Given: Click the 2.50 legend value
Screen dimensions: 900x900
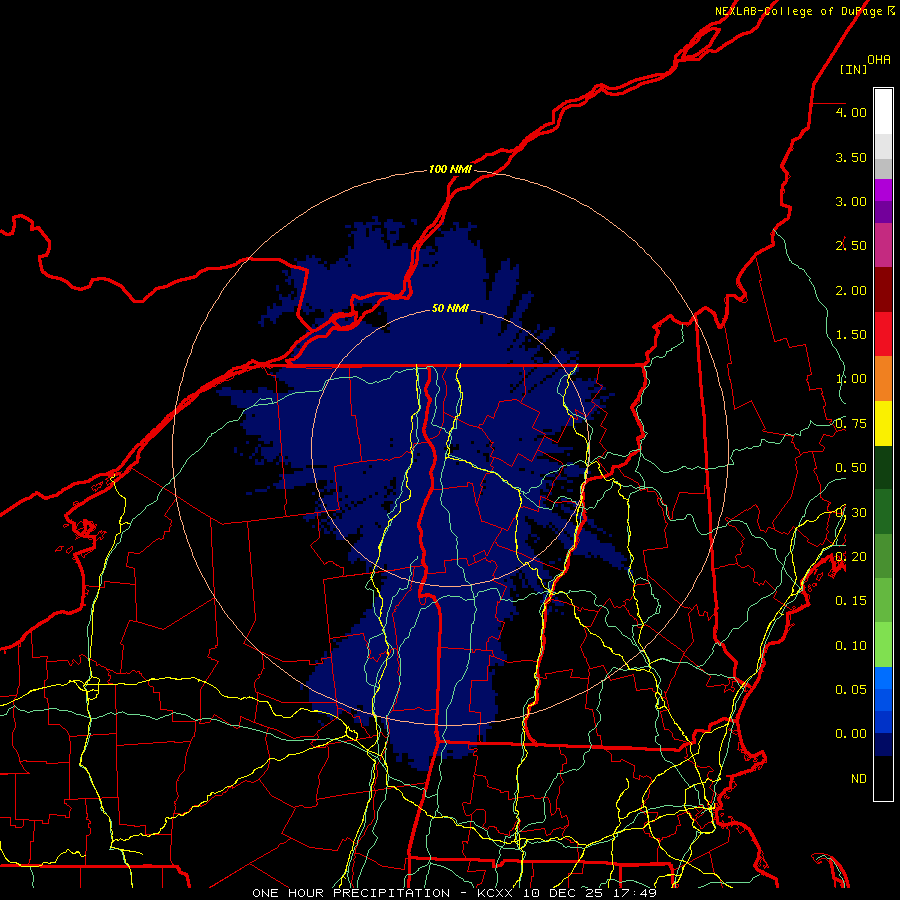Looking at the screenshot, I should [851, 246].
